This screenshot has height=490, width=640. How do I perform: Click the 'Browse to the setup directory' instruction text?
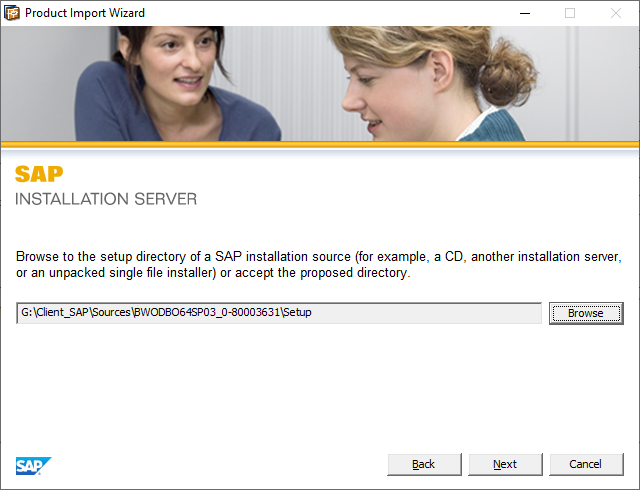[319, 264]
